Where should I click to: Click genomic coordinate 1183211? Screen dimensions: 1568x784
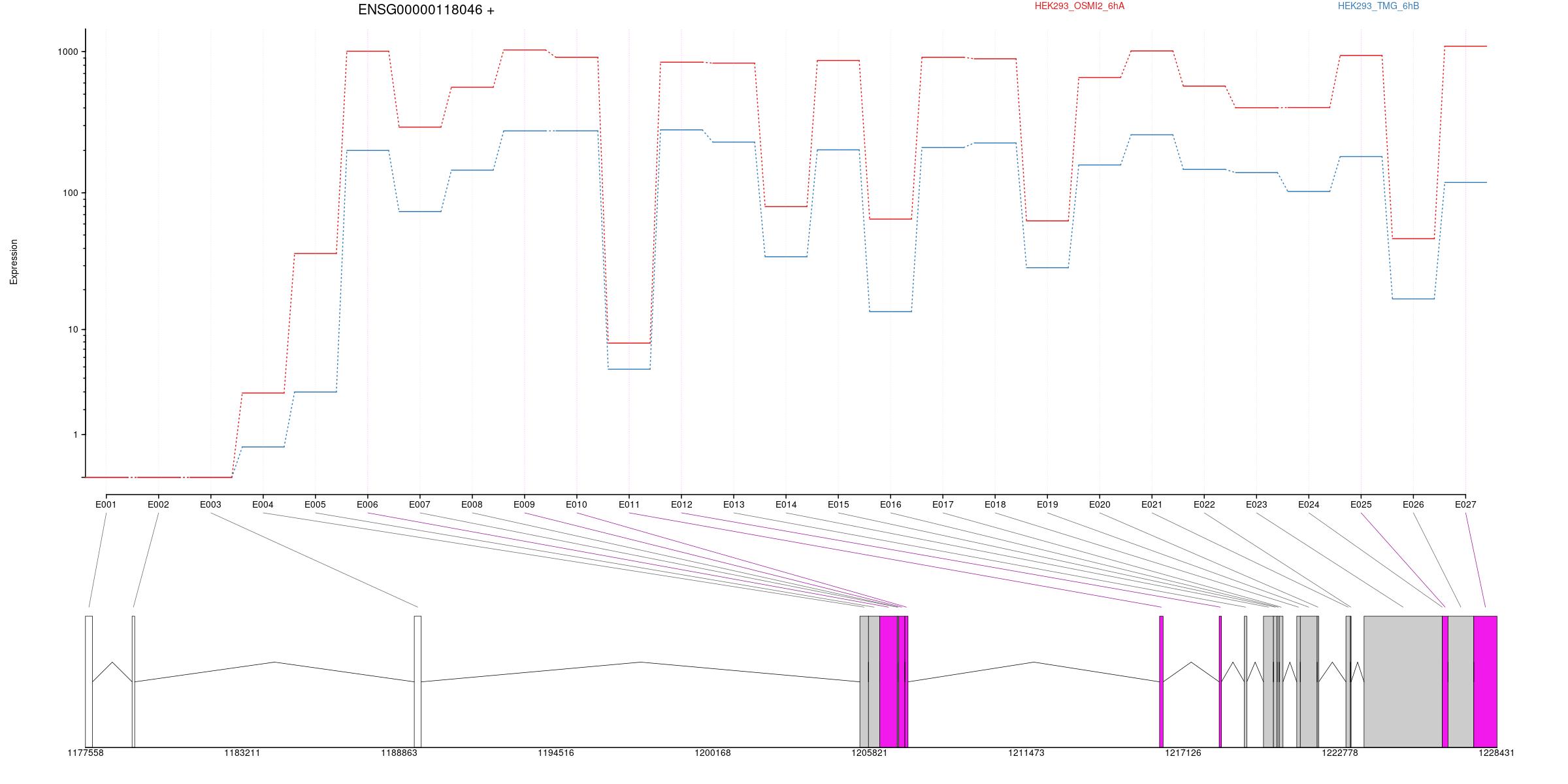242,753
